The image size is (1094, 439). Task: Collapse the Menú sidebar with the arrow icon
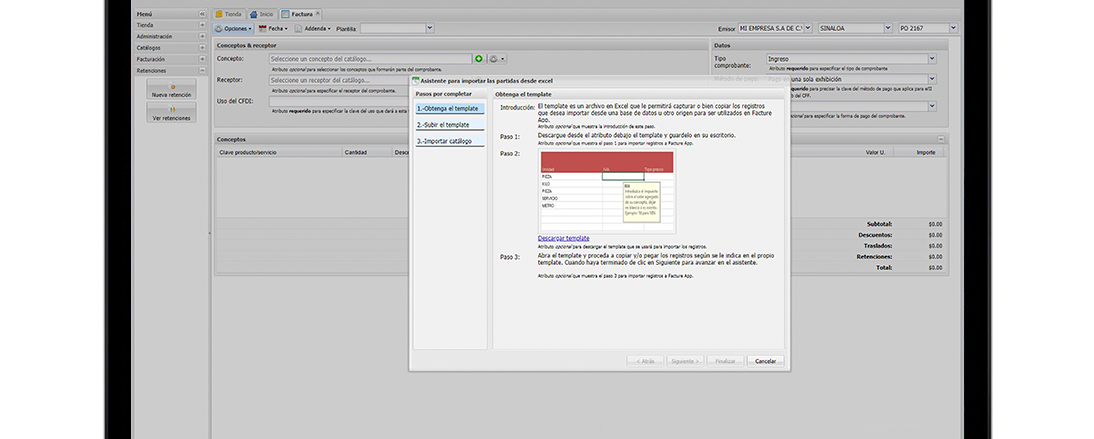coord(204,15)
